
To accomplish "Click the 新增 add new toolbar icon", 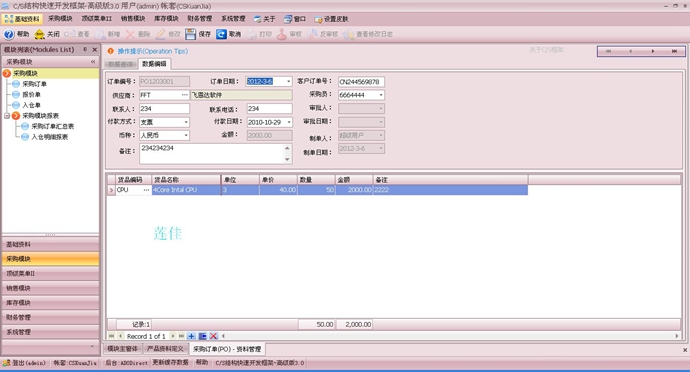I will click(101, 34).
